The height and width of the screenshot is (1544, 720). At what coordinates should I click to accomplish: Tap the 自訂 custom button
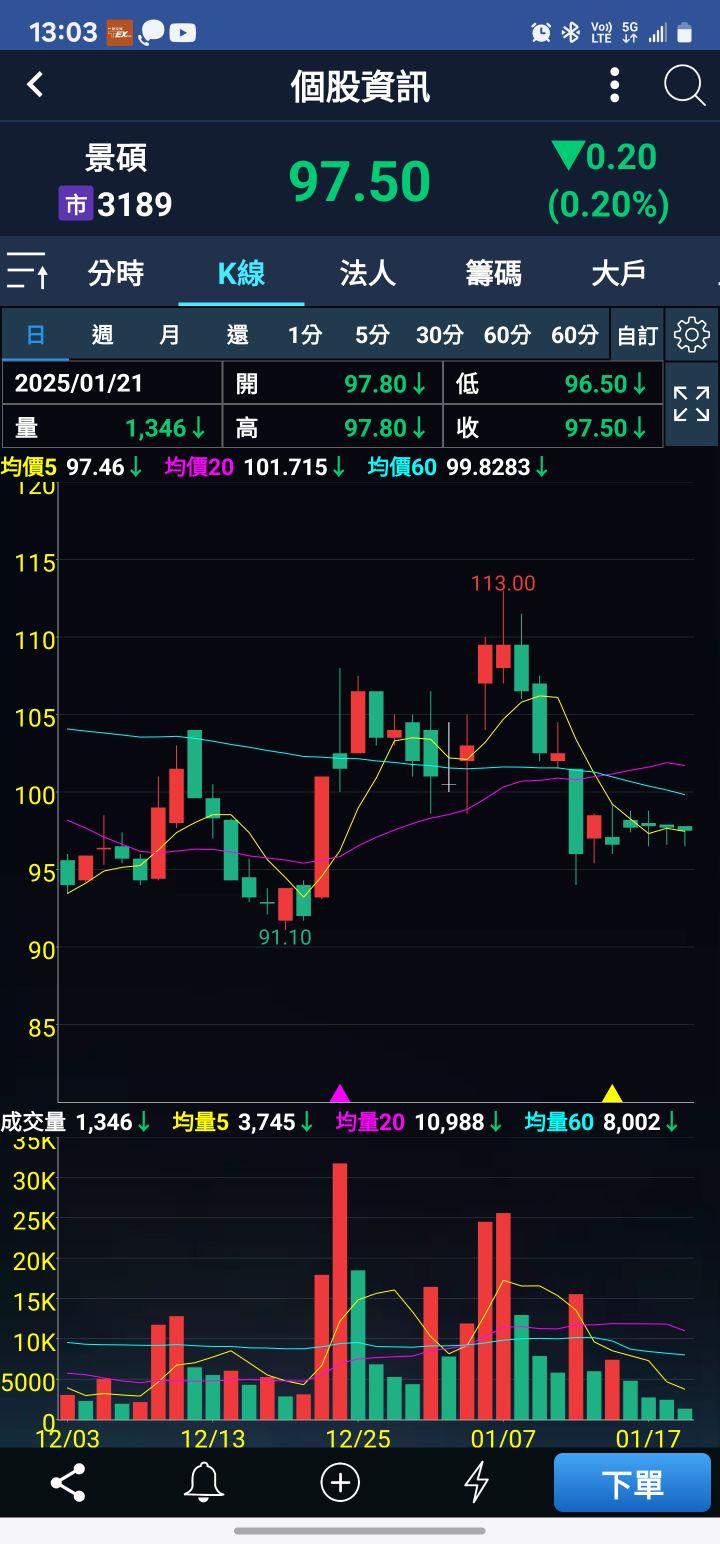pyautogui.click(x=637, y=335)
